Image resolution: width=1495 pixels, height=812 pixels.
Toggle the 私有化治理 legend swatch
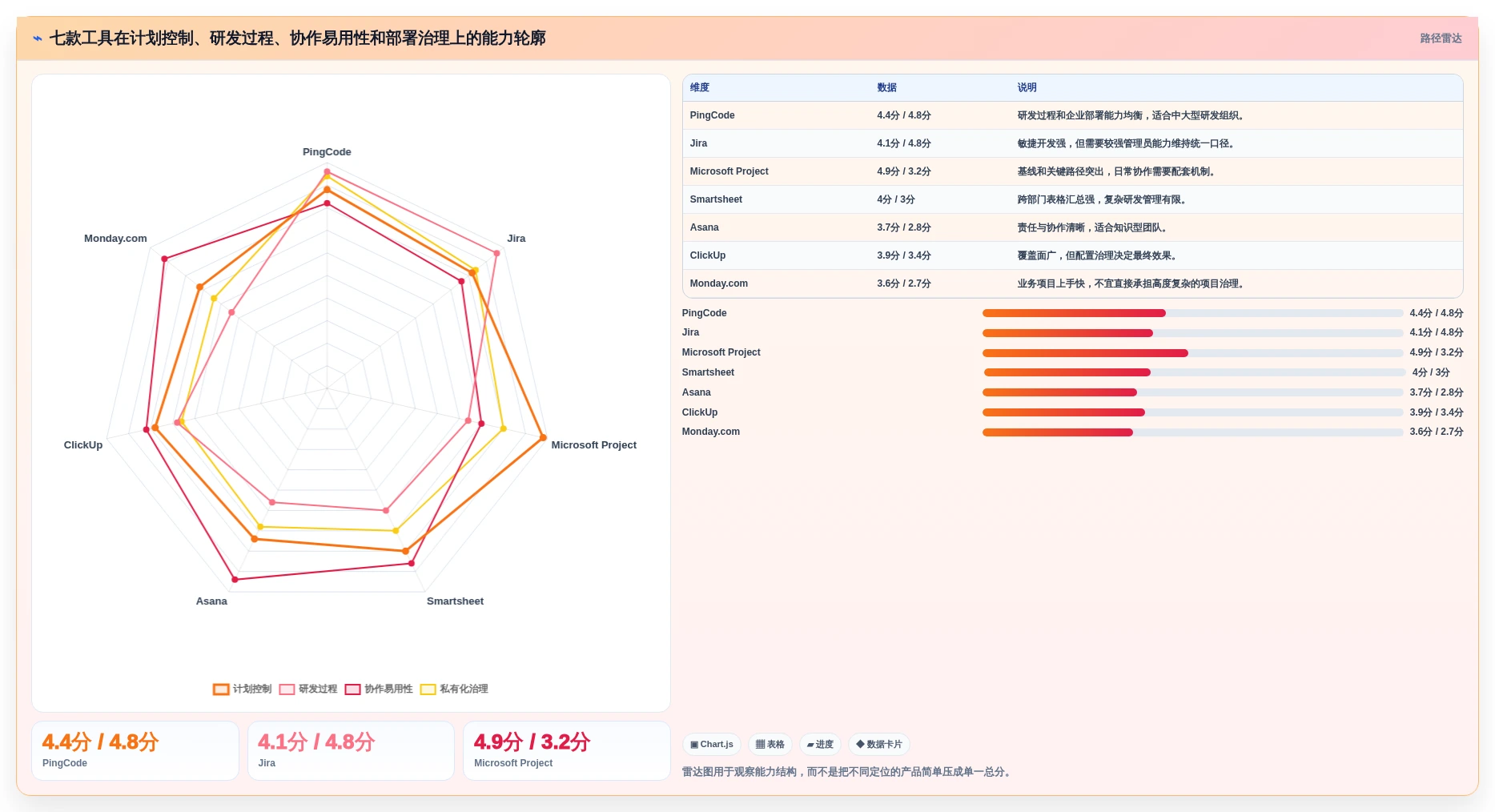point(428,689)
